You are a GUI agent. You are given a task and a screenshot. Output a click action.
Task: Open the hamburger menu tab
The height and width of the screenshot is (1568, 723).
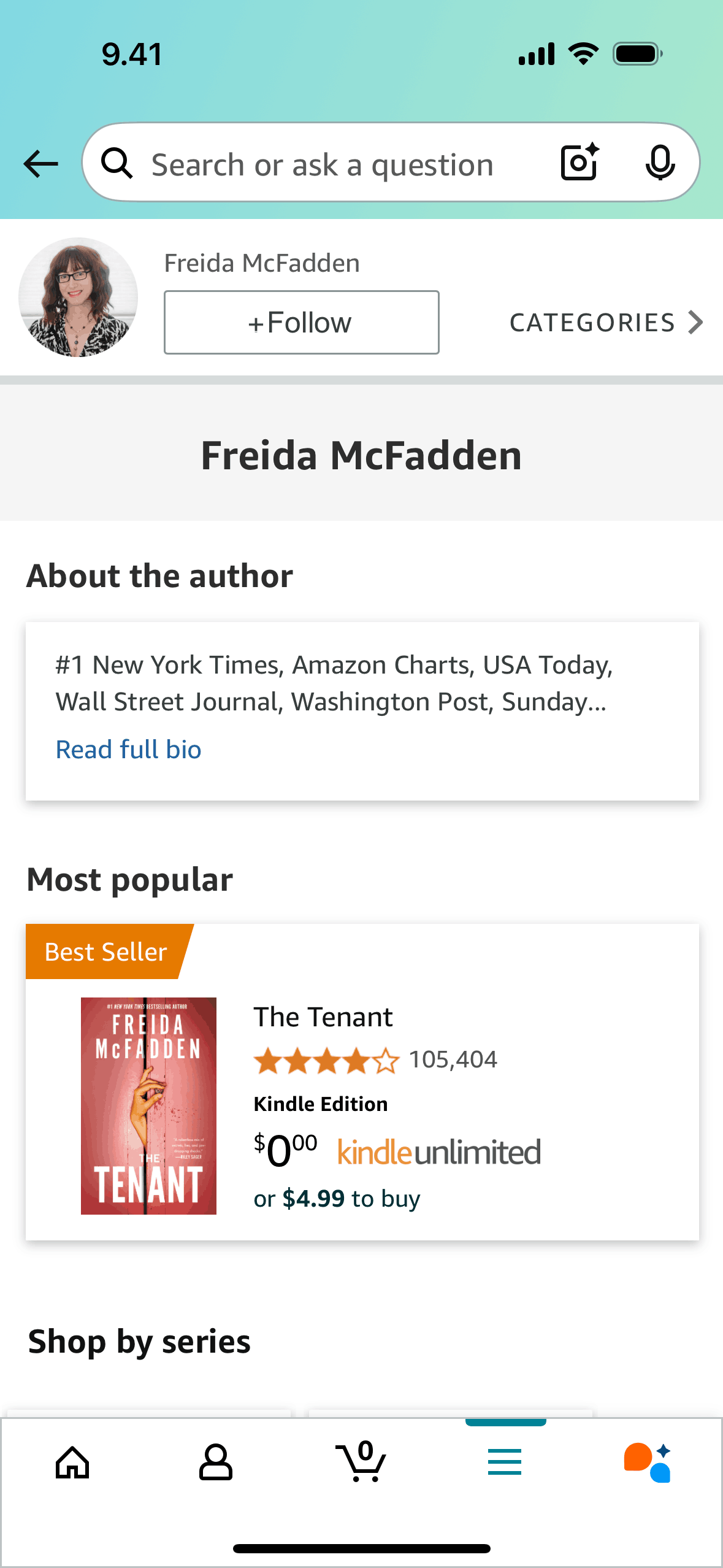pyautogui.click(x=505, y=1462)
